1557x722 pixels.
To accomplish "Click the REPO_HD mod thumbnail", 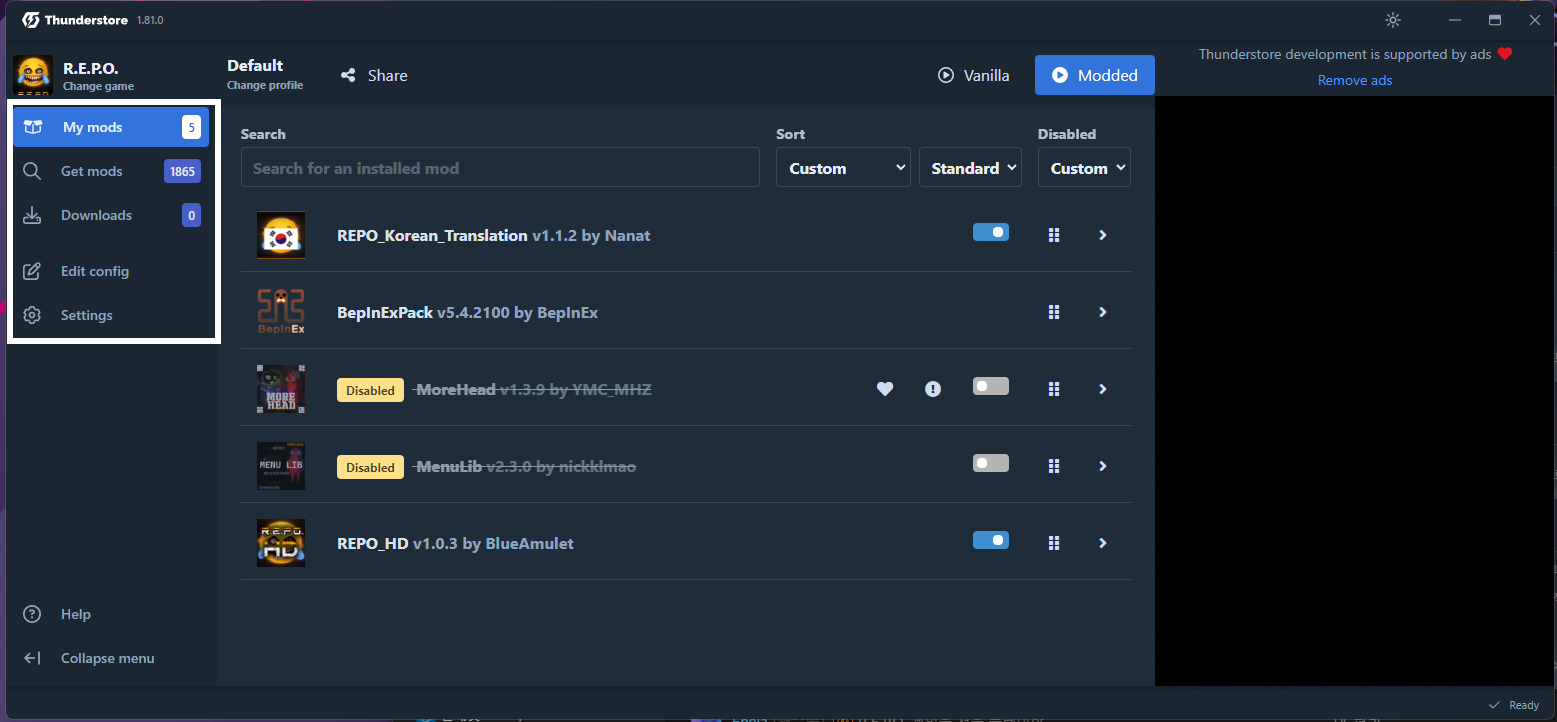I will click(x=281, y=543).
